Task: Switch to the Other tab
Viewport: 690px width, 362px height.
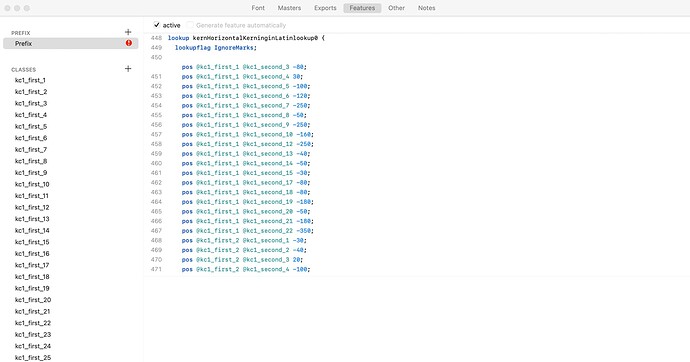Action: (396, 8)
